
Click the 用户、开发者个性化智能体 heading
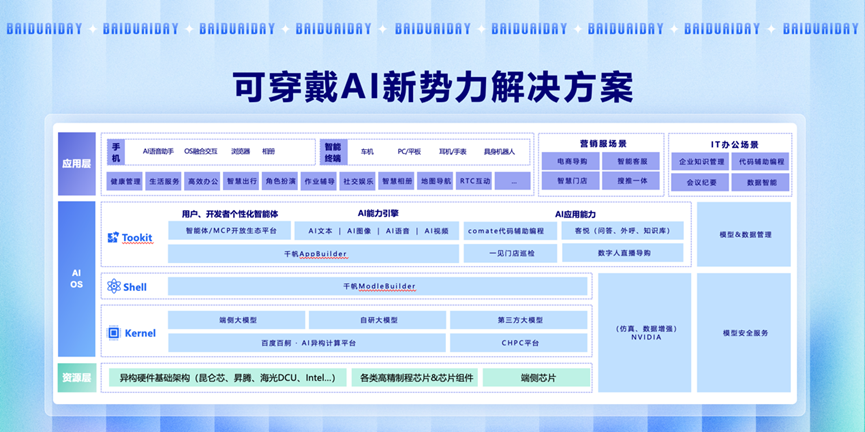[229, 214]
